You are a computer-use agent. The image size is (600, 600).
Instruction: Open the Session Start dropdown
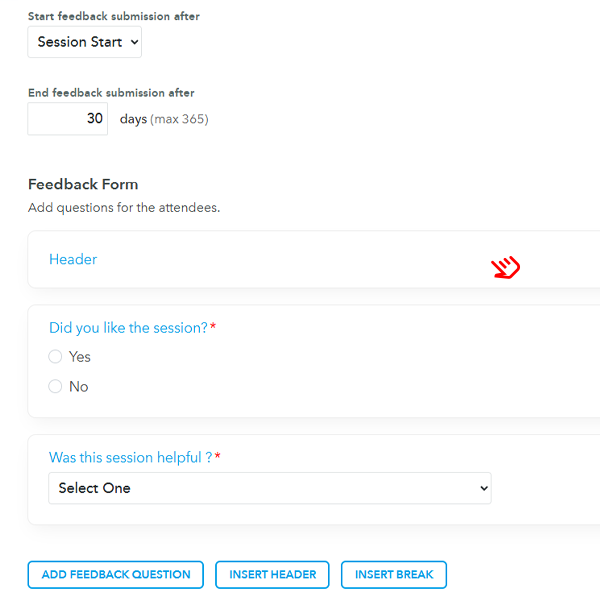[x=85, y=42]
